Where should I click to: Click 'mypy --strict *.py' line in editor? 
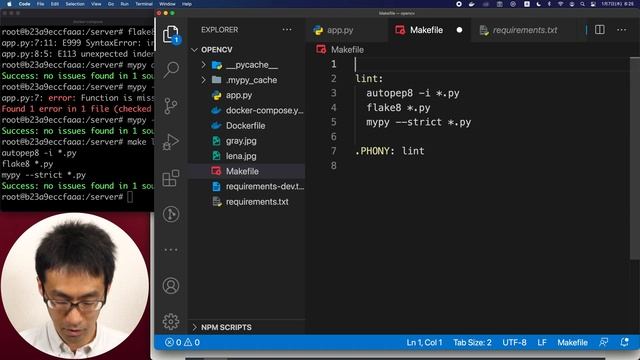coord(418,122)
